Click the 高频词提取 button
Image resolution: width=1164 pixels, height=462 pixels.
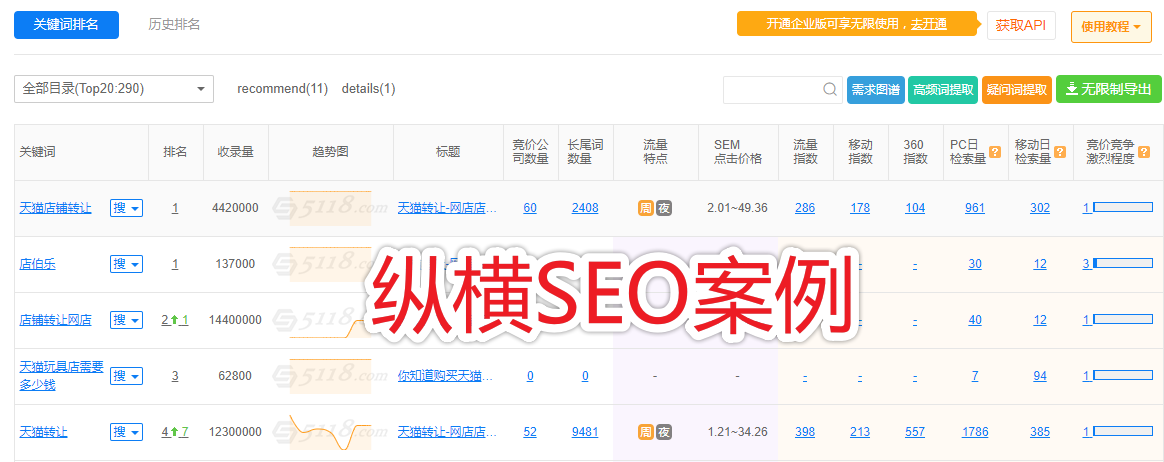(x=943, y=90)
